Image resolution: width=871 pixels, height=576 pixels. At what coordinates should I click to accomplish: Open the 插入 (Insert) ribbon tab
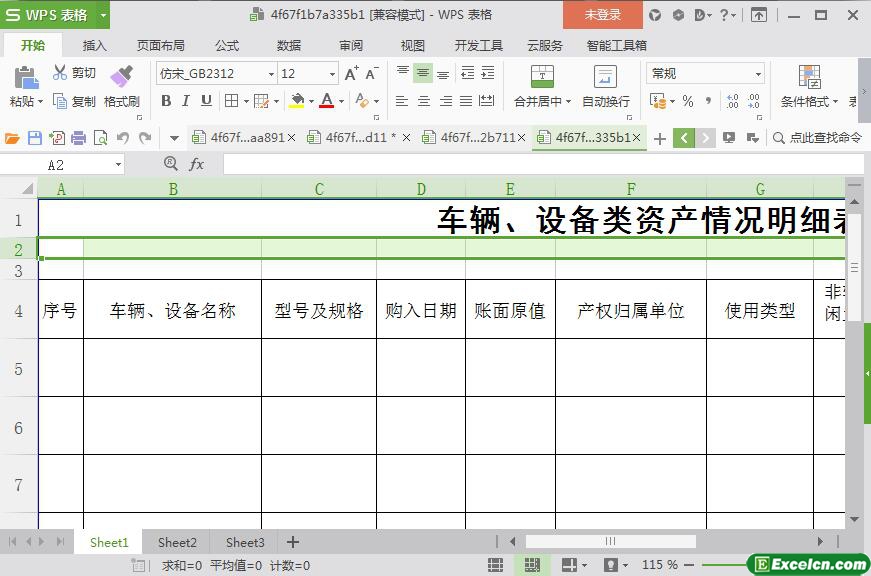point(94,45)
